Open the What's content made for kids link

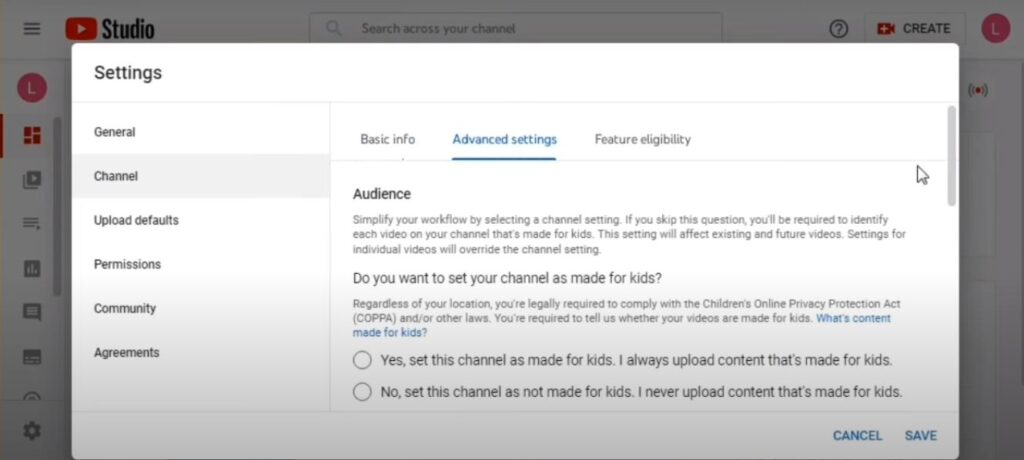[x=621, y=325]
